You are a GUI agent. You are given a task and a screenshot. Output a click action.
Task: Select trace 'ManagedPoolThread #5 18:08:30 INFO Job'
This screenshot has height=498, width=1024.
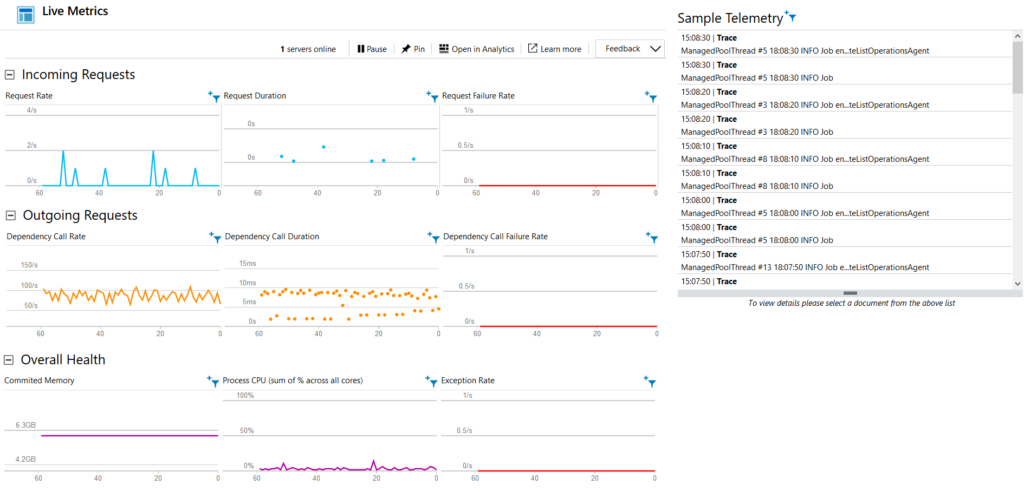[845, 71]
